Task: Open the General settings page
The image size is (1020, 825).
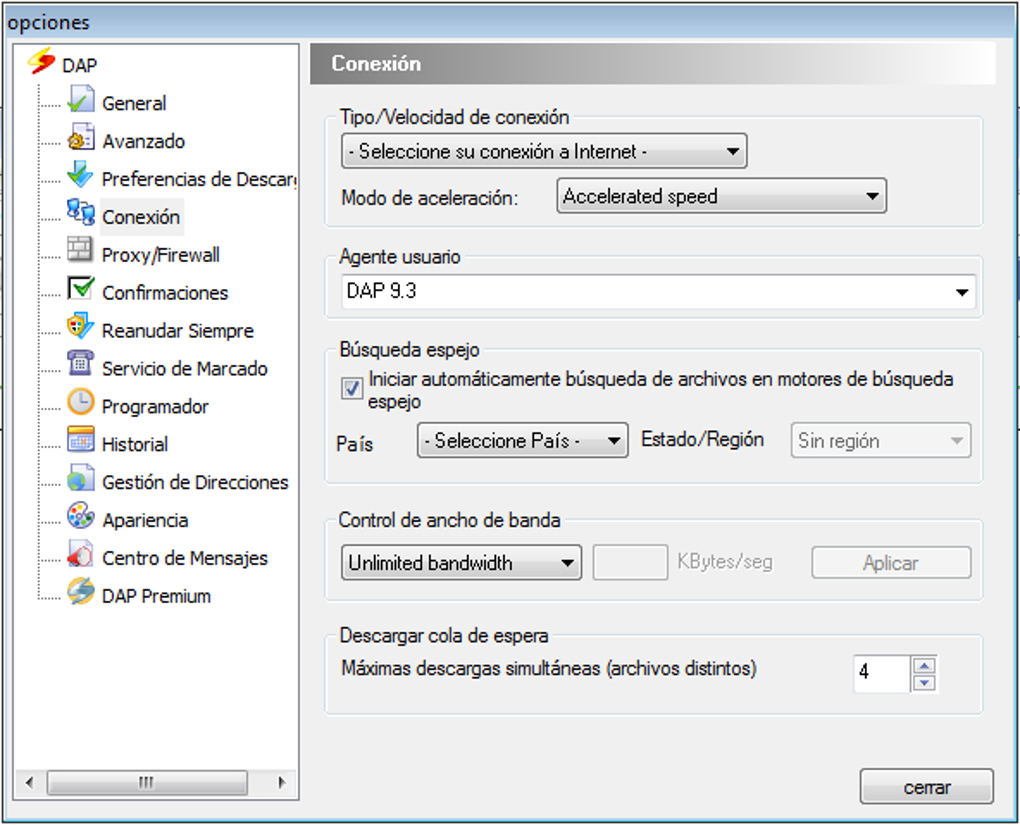Action: [x=134, y=103]
